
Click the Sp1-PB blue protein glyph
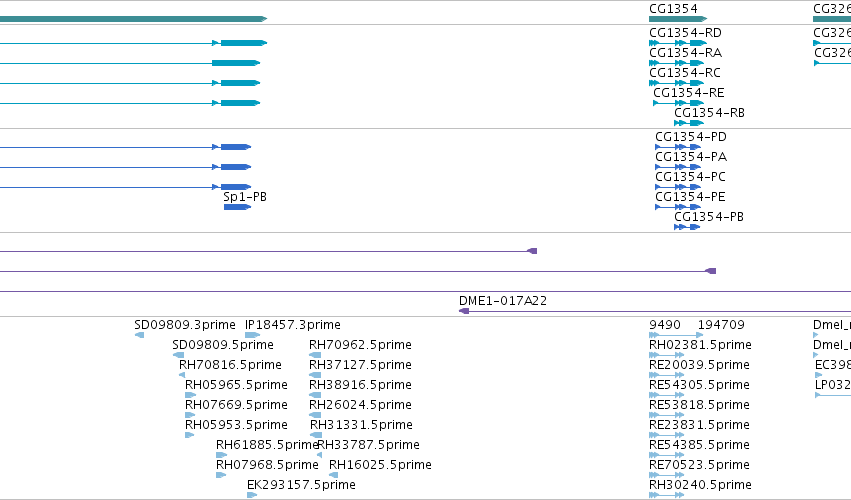pos(237,207)
